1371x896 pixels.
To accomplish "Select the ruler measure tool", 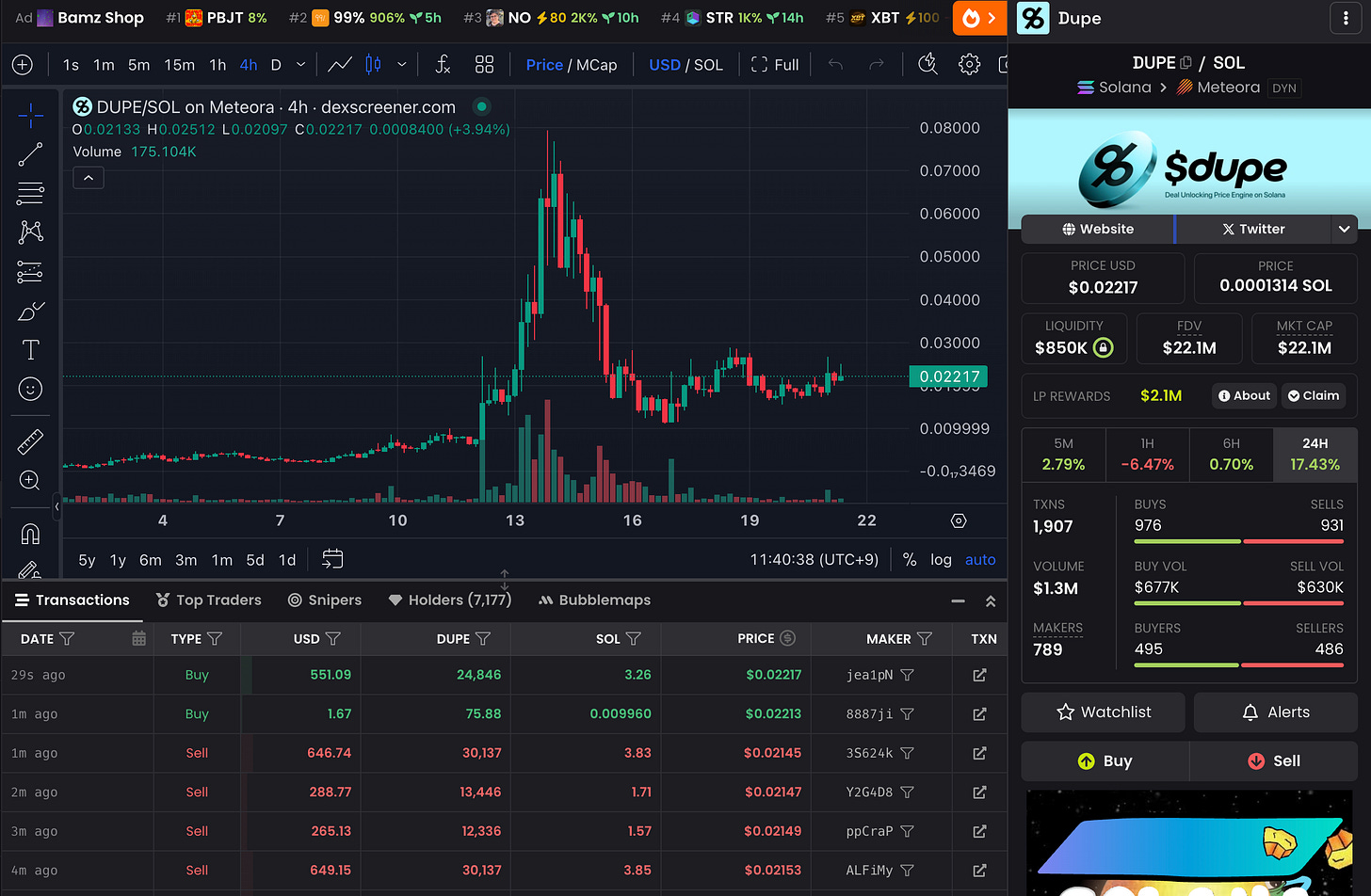I will [30, 440].
